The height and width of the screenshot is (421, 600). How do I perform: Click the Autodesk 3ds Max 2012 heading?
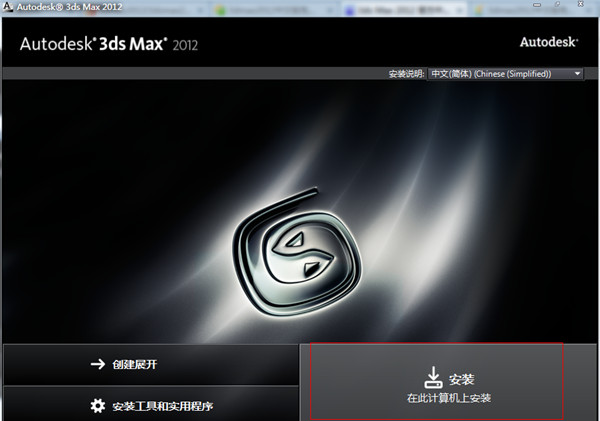pyautogui.click(x=109, y=44)
